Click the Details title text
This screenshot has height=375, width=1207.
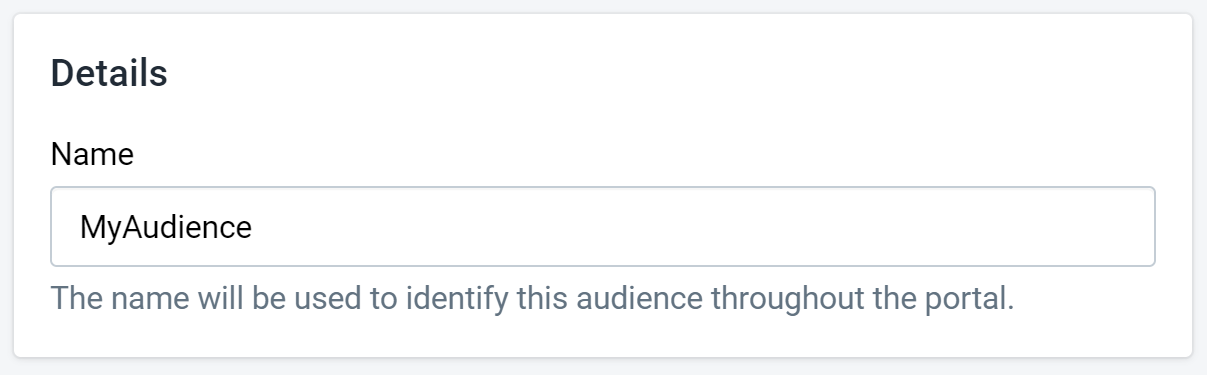[x=109, y=73]
